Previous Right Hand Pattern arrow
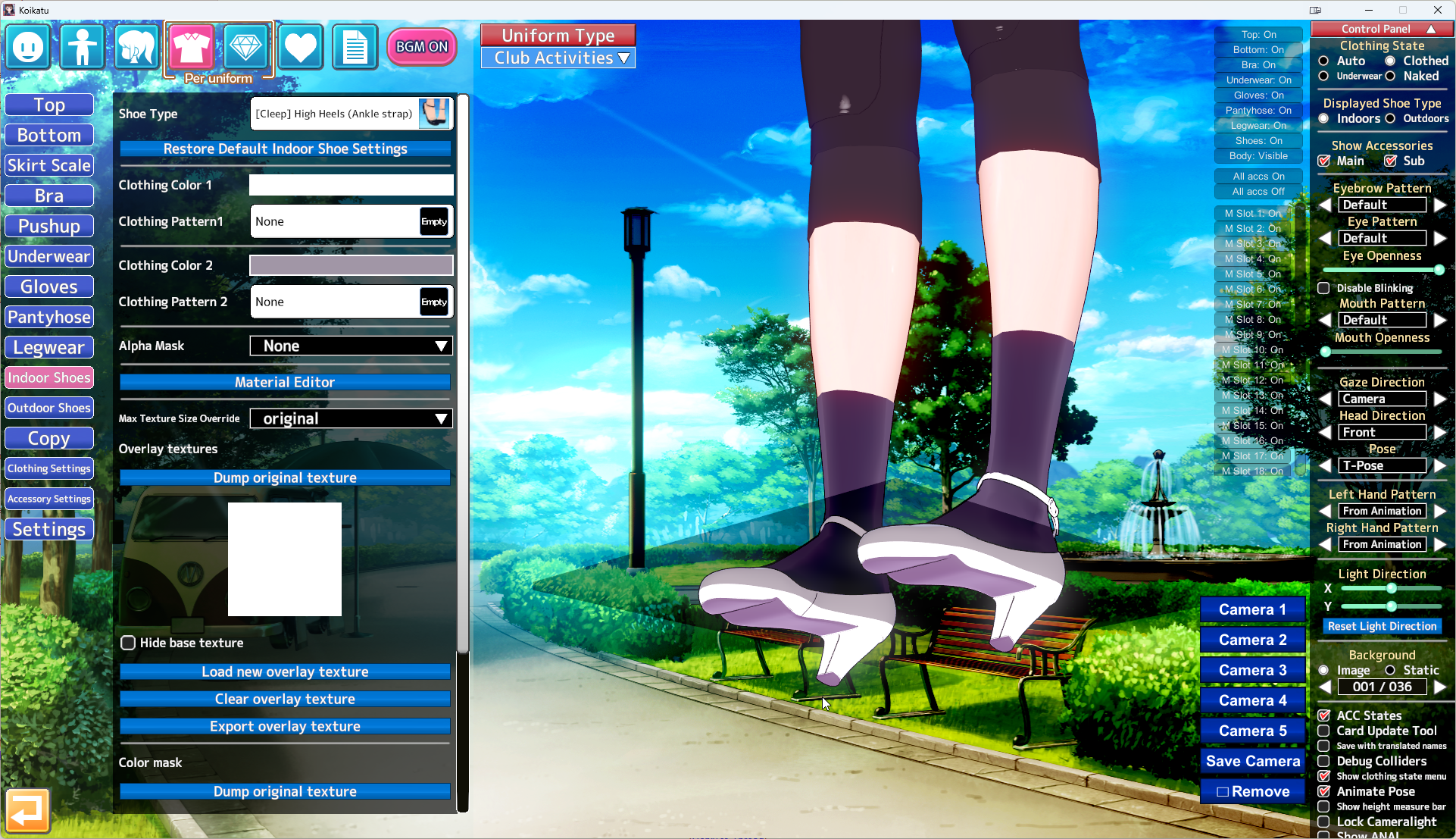1456x839 pixels. click(x=1325, y=544)
